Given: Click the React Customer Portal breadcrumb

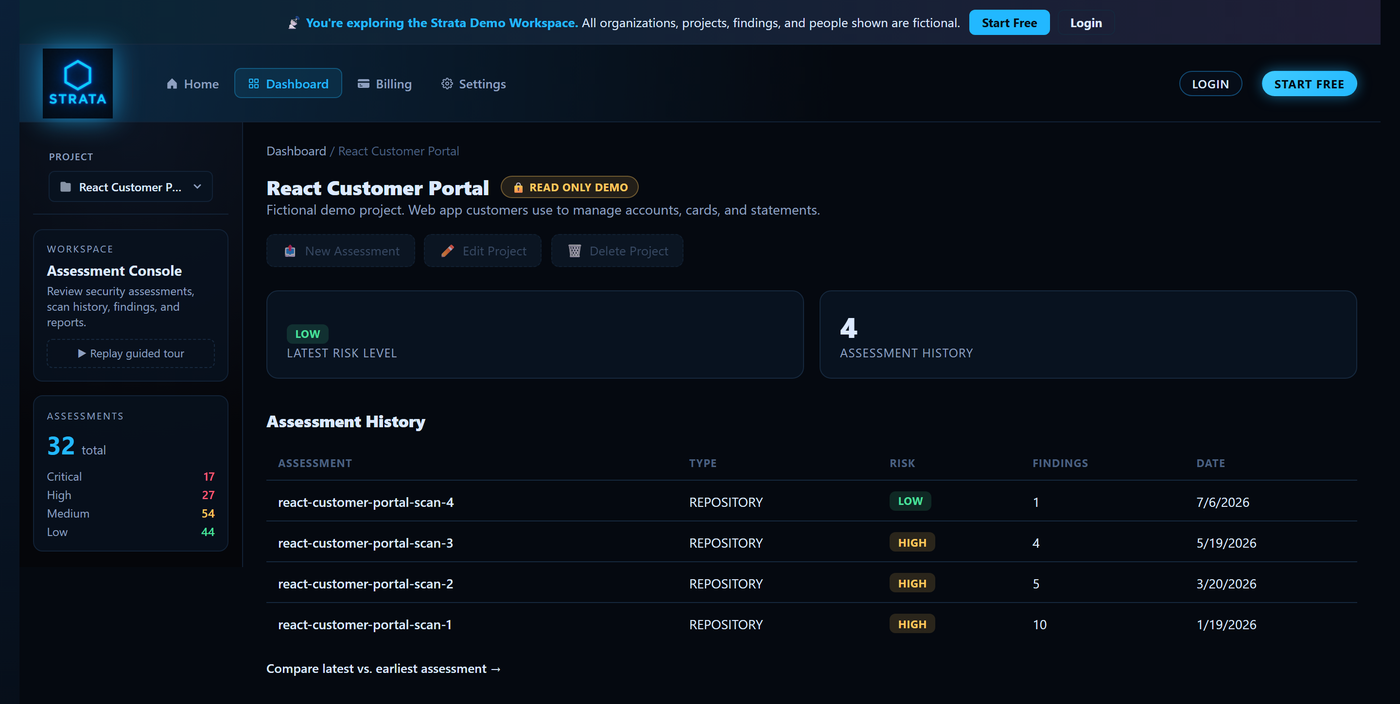Looking at the screenshot, I should [x=399, y=151].
